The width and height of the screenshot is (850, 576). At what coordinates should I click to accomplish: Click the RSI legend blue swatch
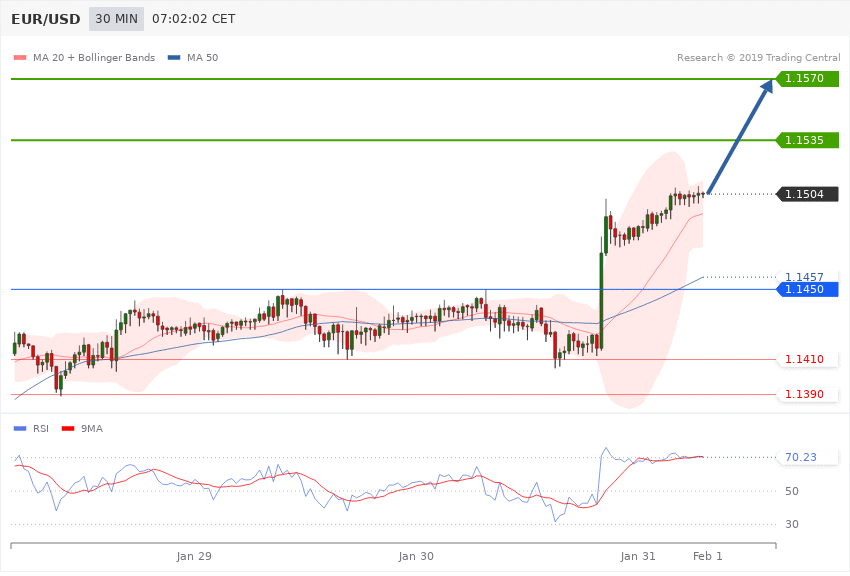20,429
